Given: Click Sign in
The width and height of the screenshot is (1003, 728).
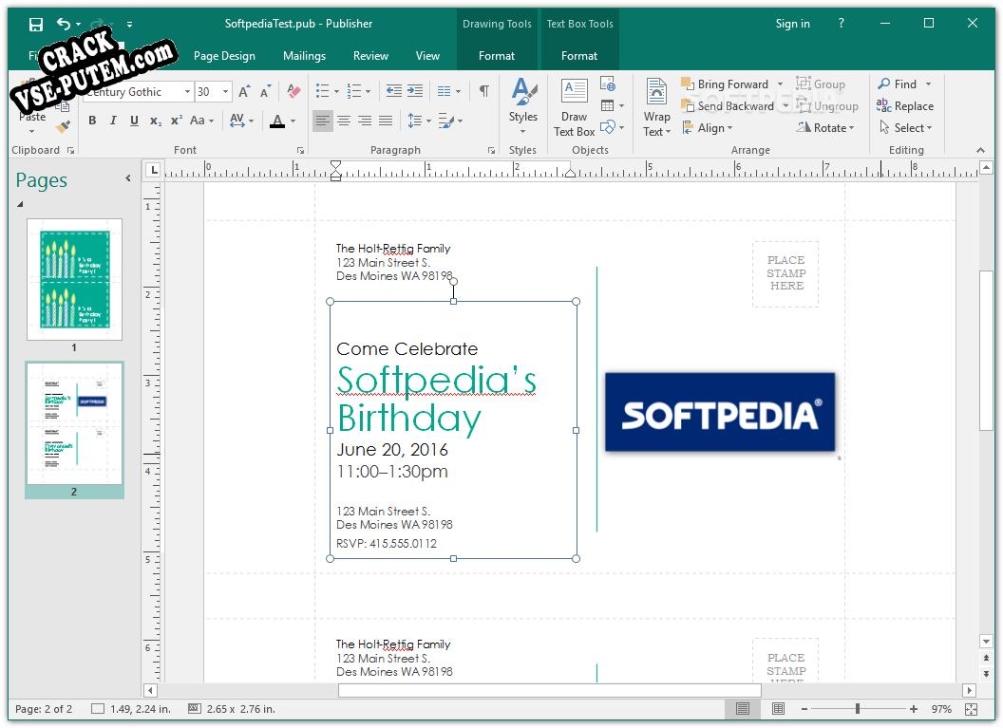Looking at the screenshot, I should coord(793,24).
